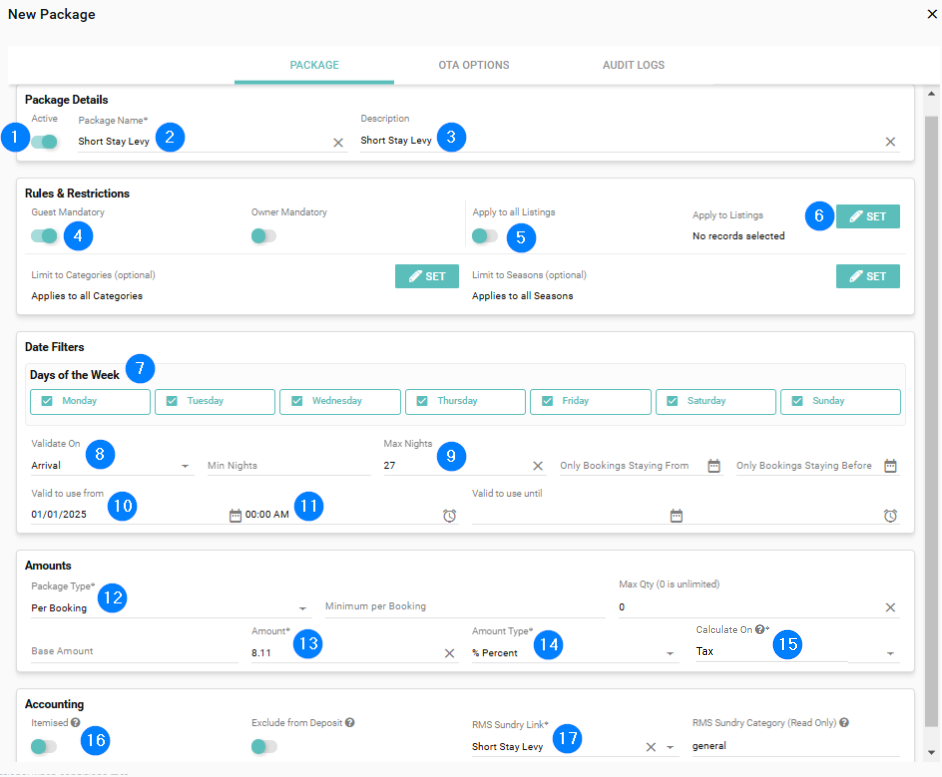Clear the Max Nights value
The image size is (942, 777).
538,466
